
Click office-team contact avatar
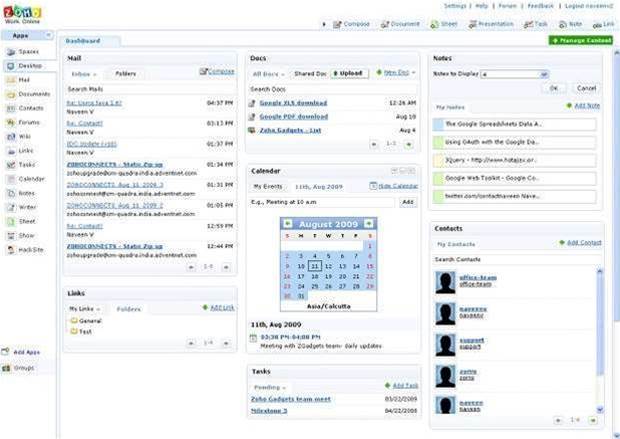point(445,283)
